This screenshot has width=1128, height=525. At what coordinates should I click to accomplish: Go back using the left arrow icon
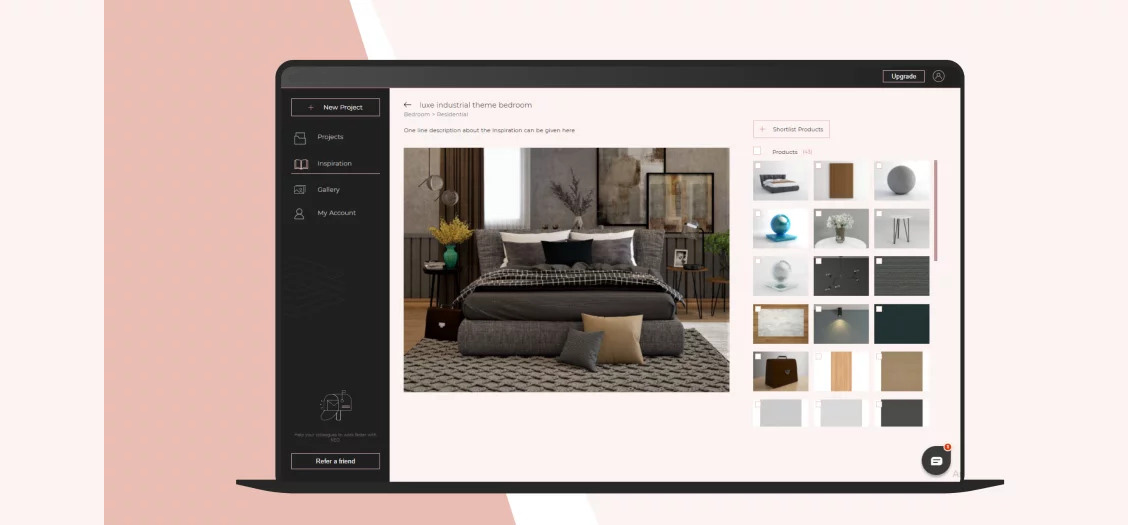[x=407, y=105]
